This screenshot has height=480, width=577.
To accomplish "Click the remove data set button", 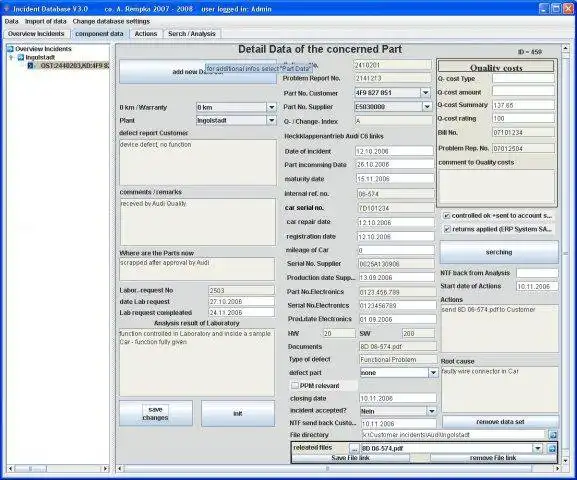I will coord(500,421).
